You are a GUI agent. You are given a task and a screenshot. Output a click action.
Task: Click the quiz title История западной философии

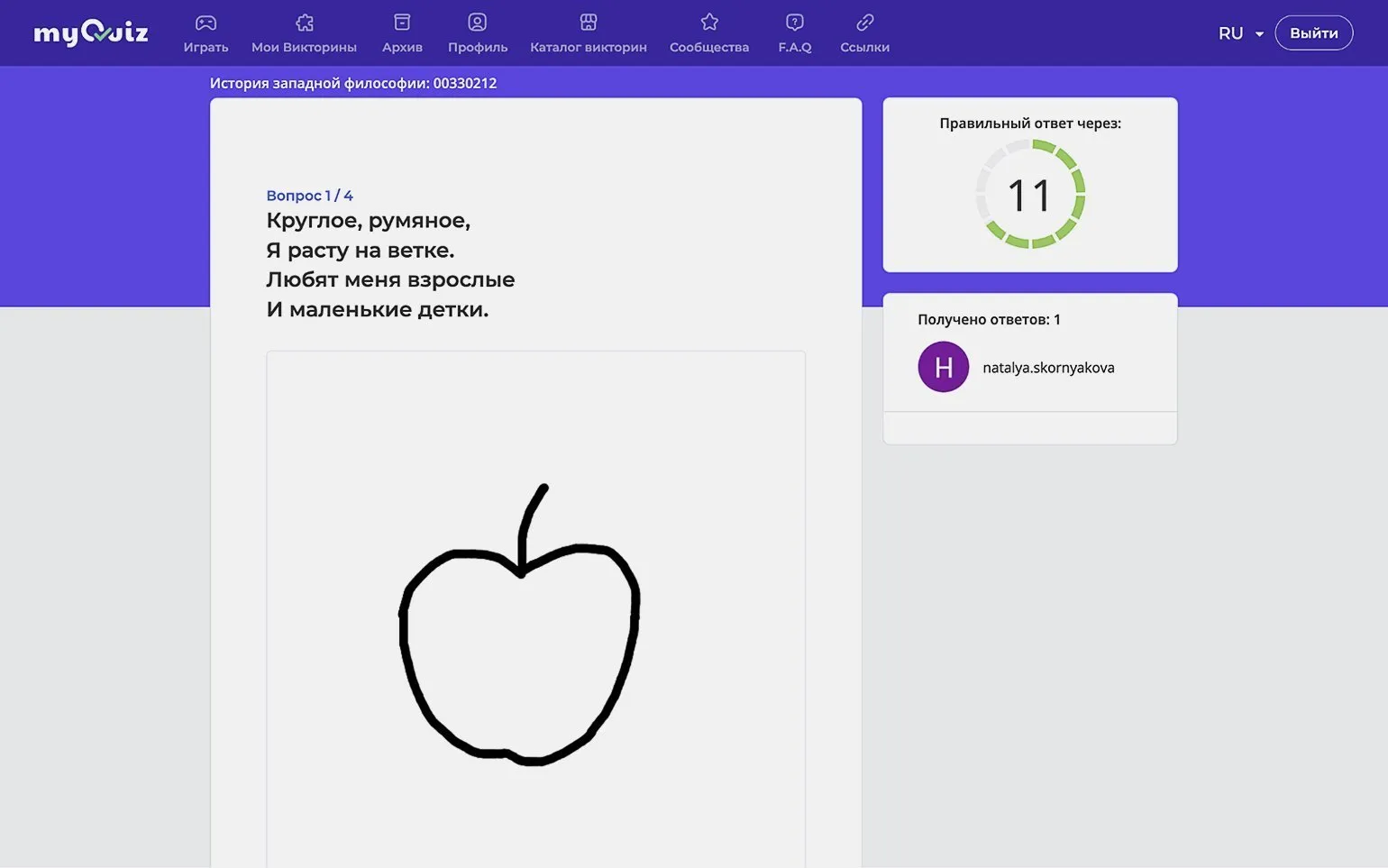(353, 83)
